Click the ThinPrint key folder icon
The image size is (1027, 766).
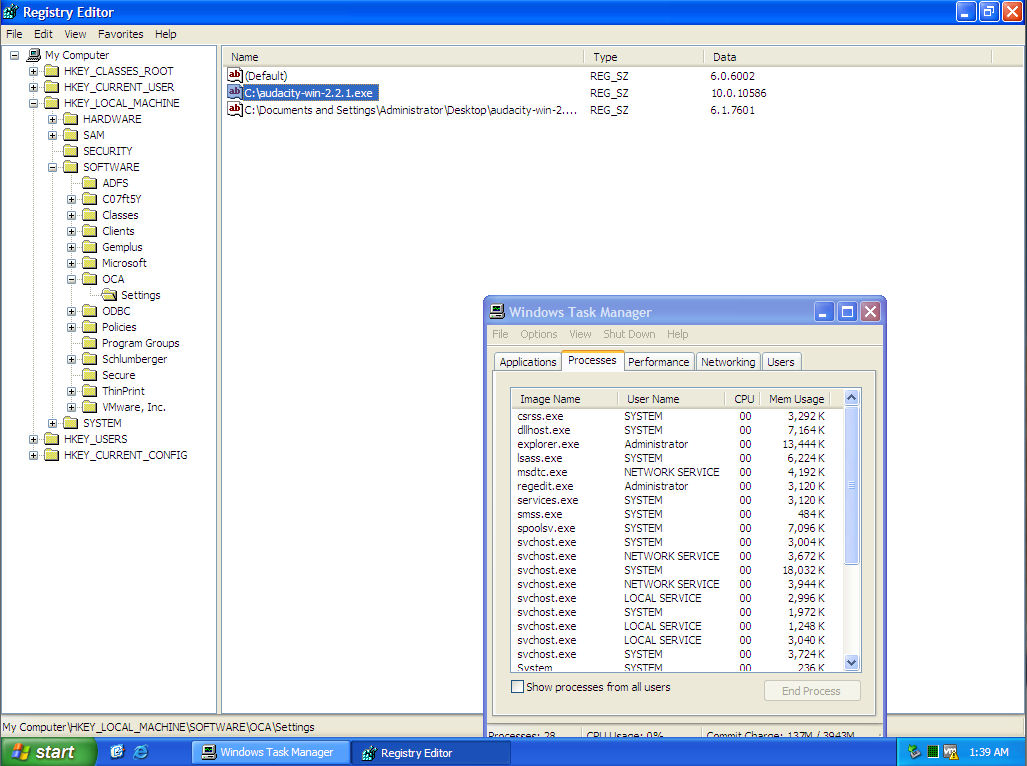[90, 391]
